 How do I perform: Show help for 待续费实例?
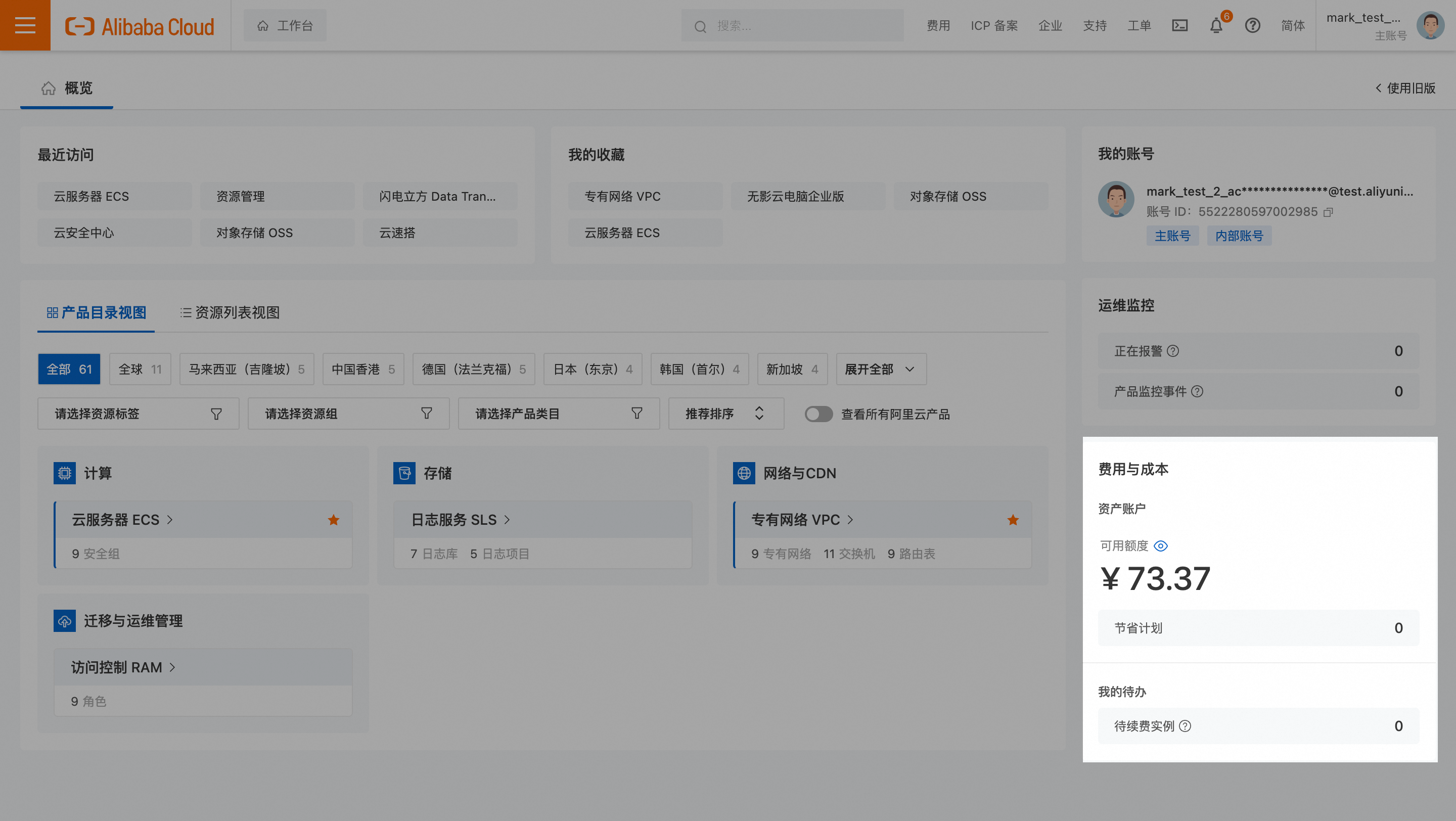(1185, 726)
